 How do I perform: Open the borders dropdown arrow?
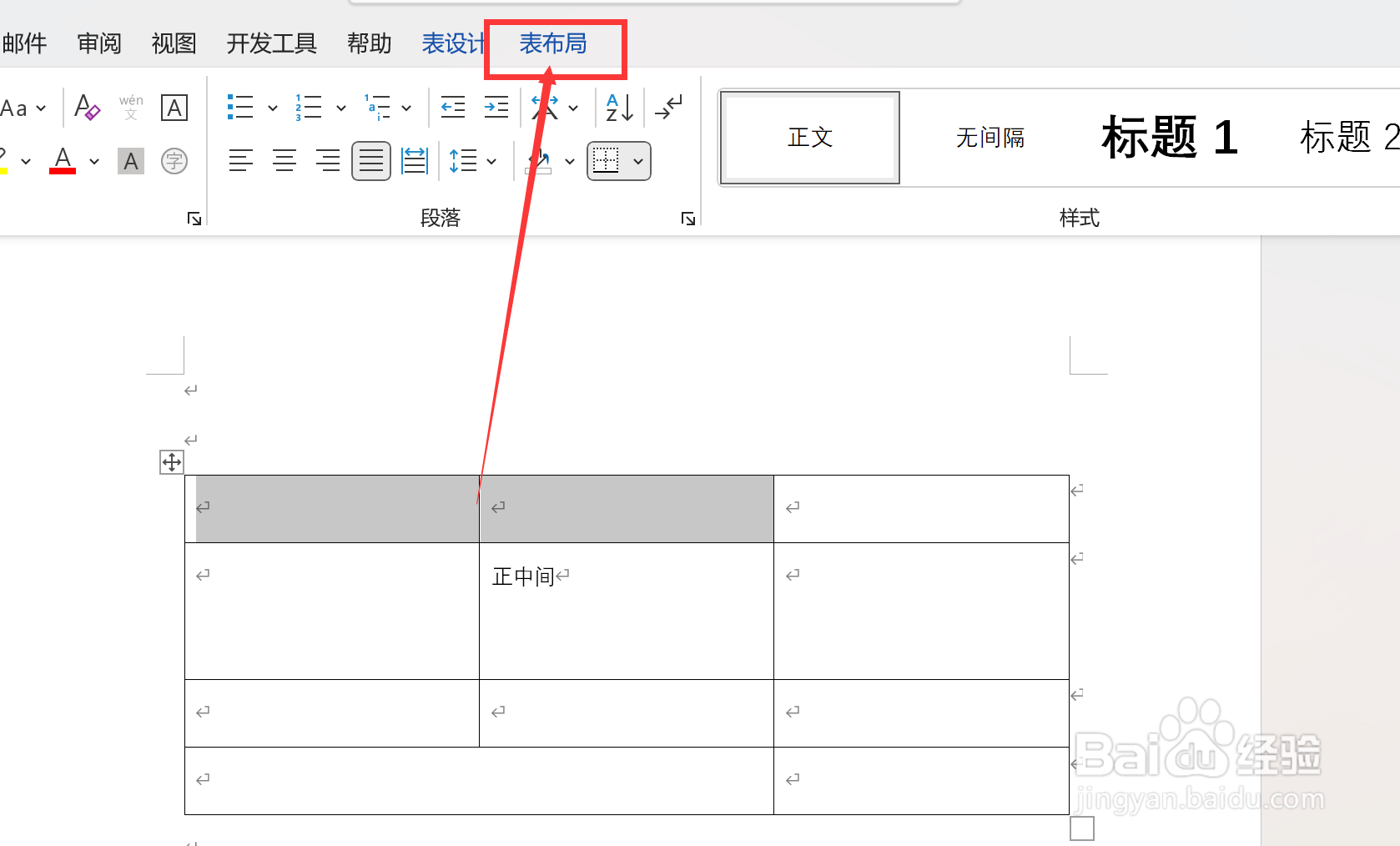pos(639,160)
